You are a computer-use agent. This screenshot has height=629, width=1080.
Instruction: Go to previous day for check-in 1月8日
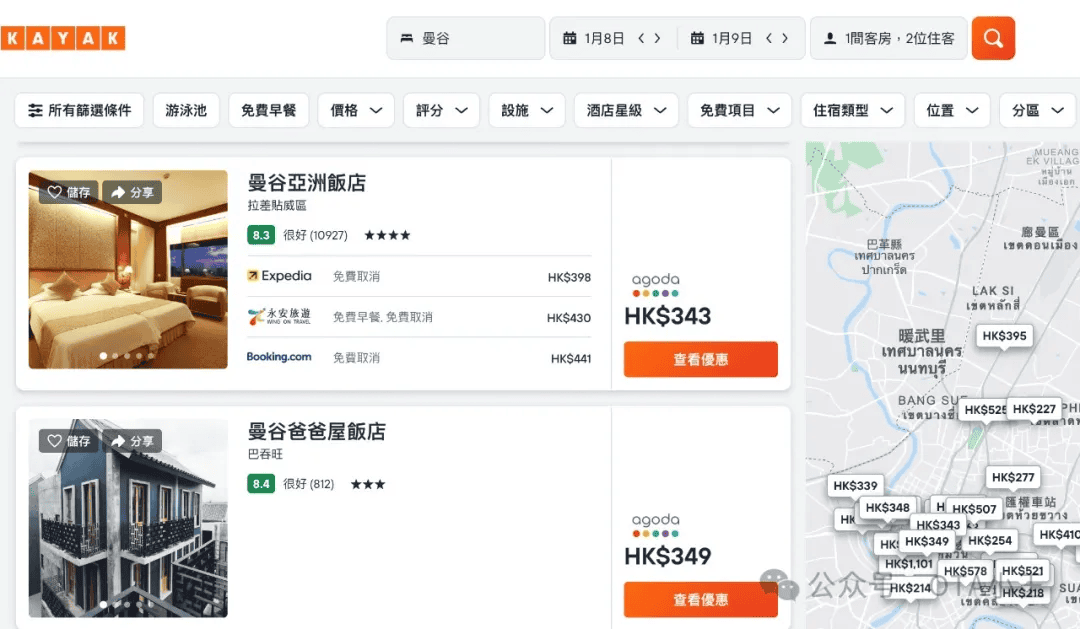tap(641, 39)
